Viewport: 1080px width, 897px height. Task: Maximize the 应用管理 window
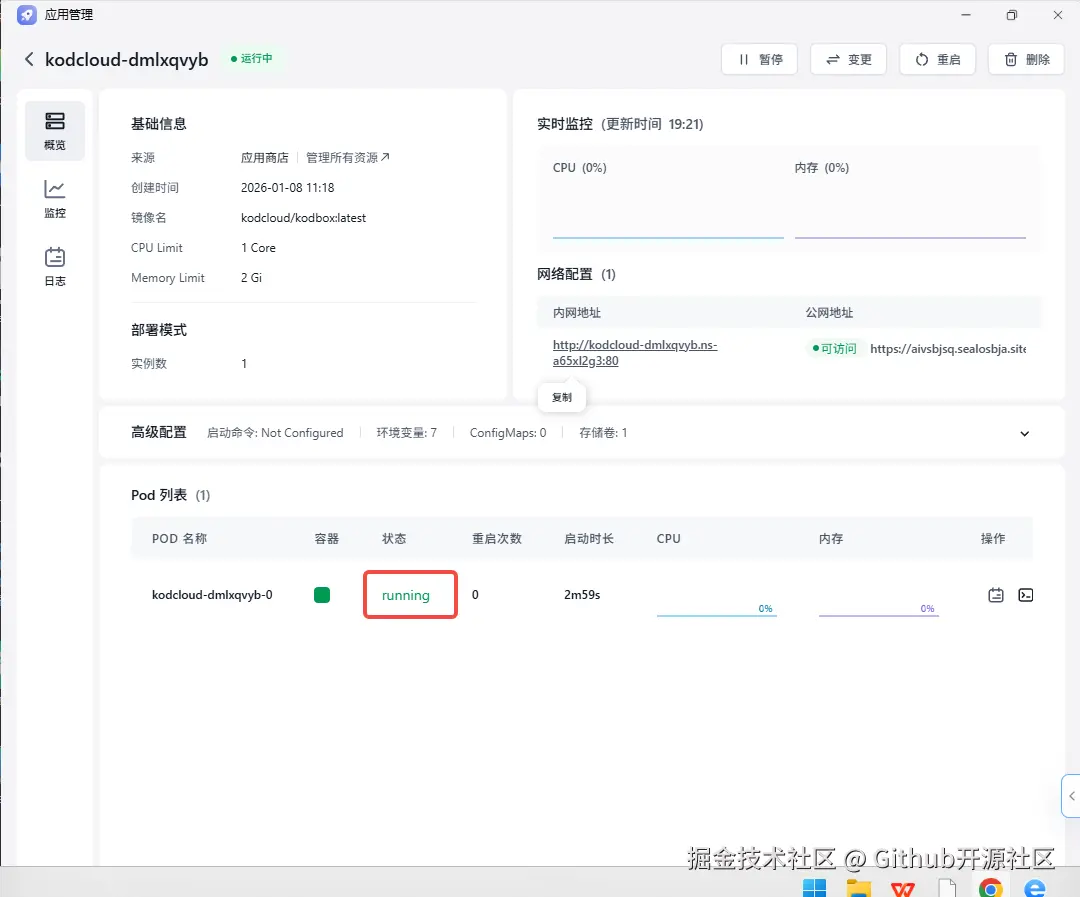coord(1011,14)
